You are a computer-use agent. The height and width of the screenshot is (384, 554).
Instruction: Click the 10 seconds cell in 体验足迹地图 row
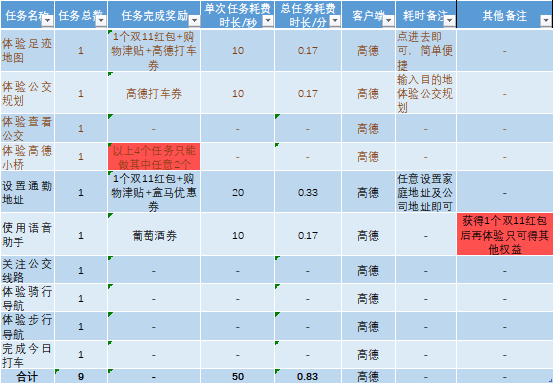click(238, 51)
